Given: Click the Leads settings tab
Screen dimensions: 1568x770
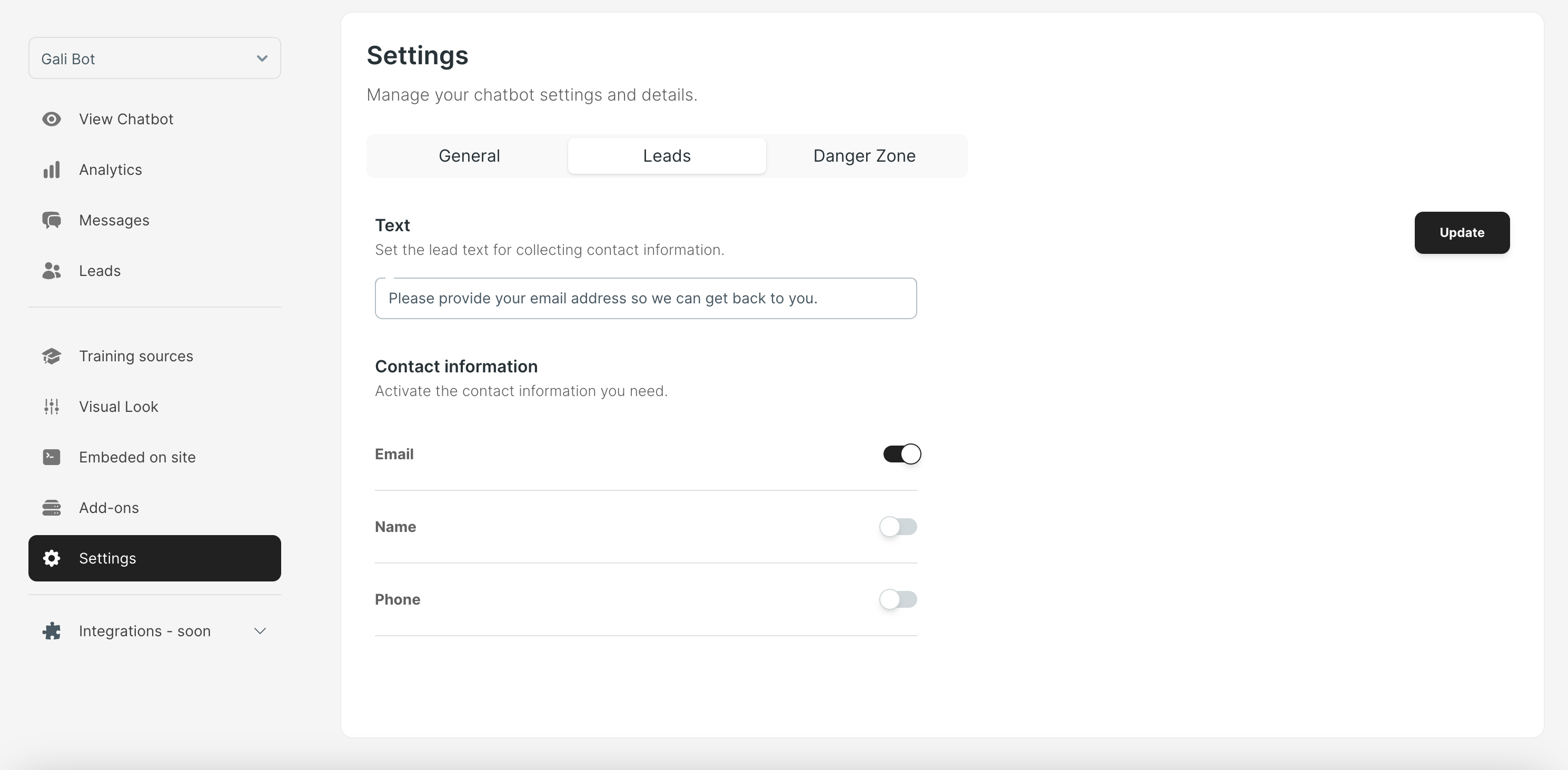Looking at the screenshot, I should pyautogui.click(x=666, y=155).
